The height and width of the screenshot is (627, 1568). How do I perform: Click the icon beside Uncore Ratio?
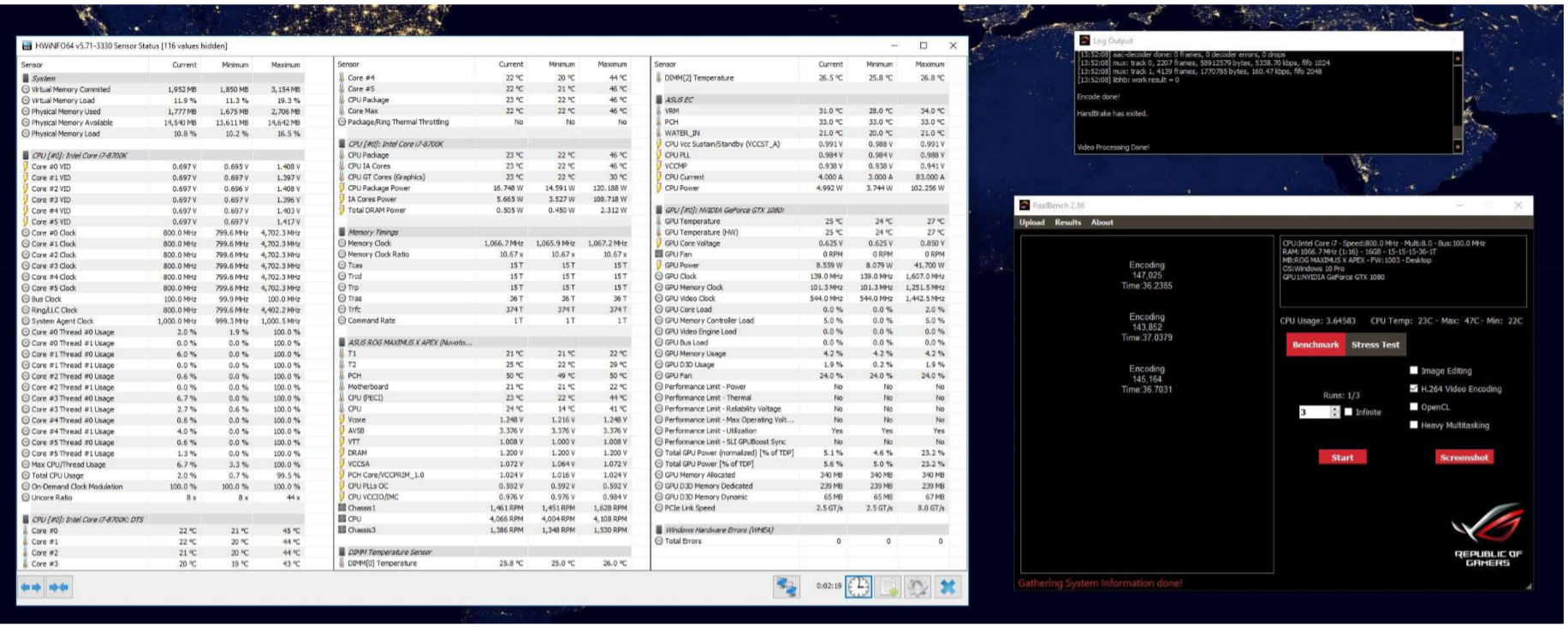[x=26, y=498]
